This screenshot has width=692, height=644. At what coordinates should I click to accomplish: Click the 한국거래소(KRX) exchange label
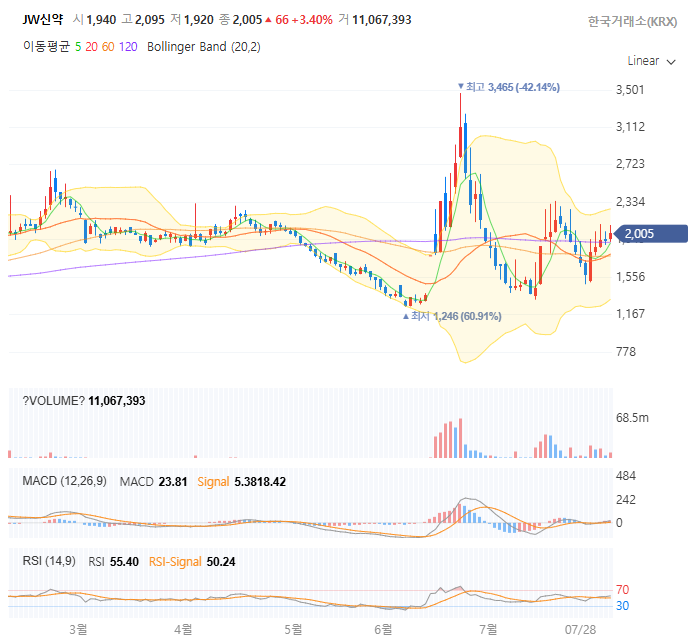tap(632, 22)
